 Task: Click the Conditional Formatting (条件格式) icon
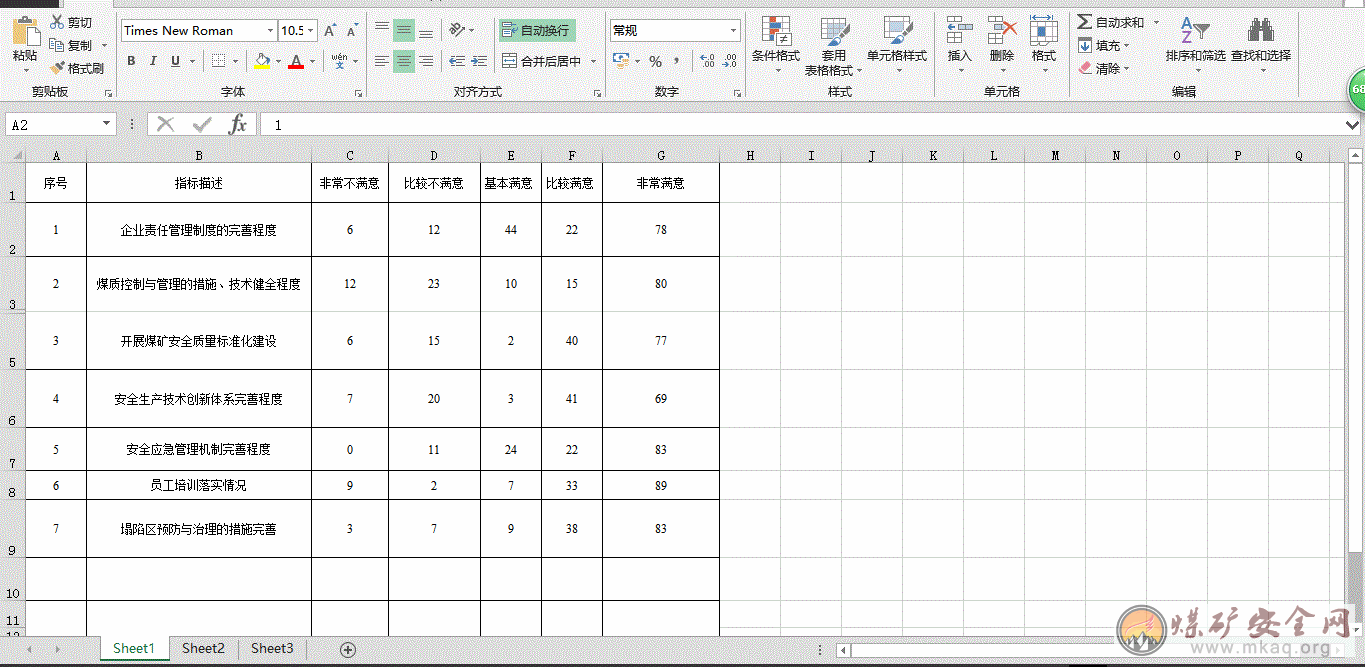[775, 34]
